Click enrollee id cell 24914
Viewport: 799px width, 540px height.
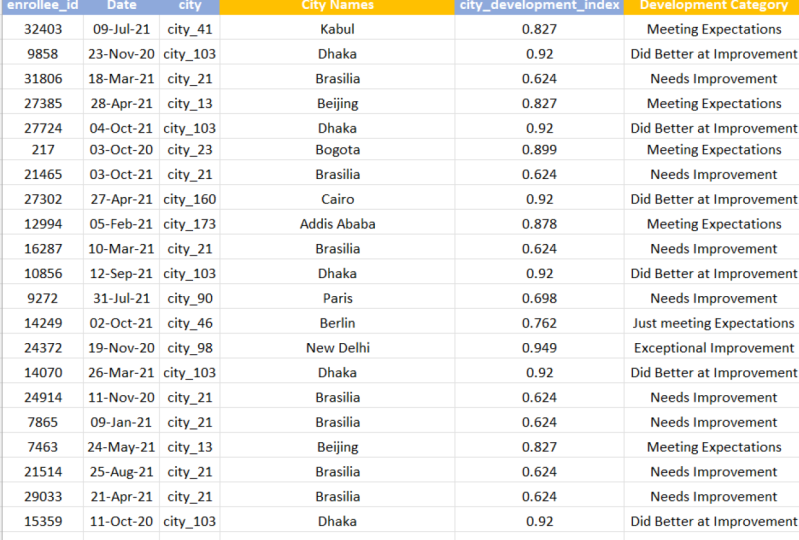43,397
